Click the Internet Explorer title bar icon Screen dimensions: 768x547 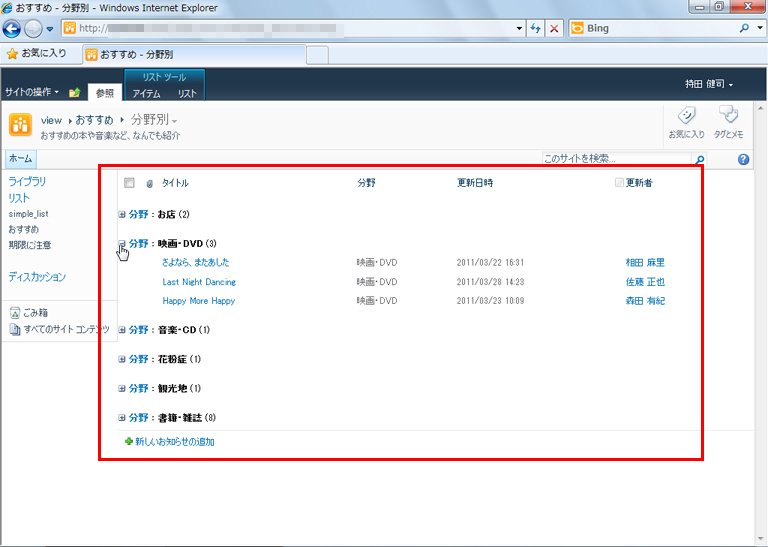click(x=7, y=7)
